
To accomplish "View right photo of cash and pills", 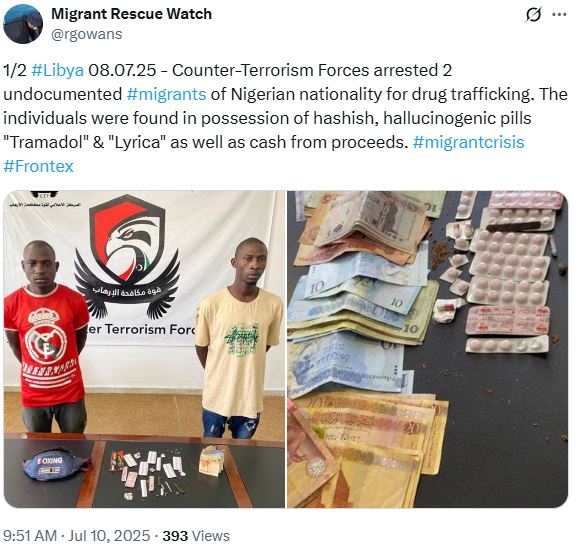I will pos(428,349).
